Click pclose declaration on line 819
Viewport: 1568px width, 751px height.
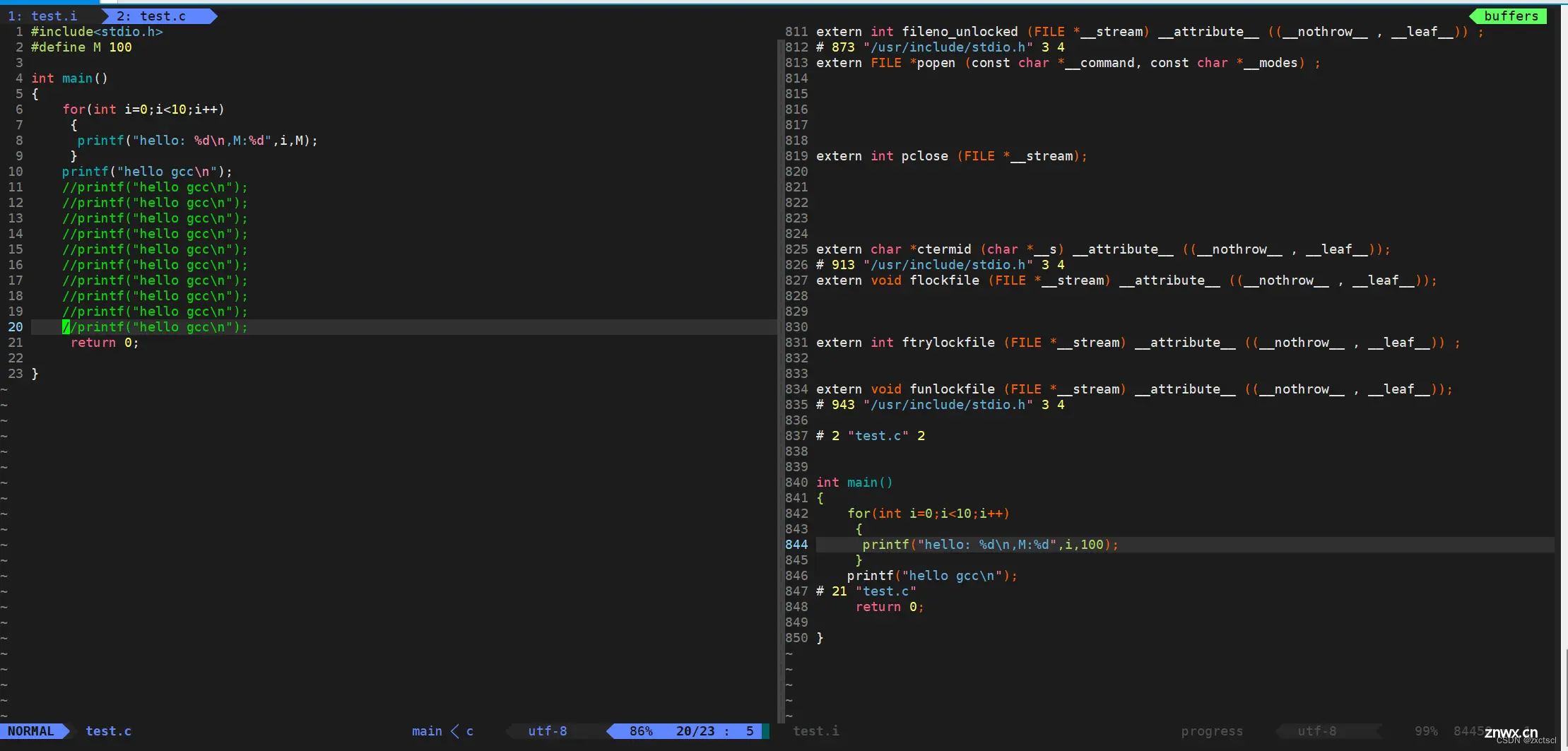click(952, 156)
